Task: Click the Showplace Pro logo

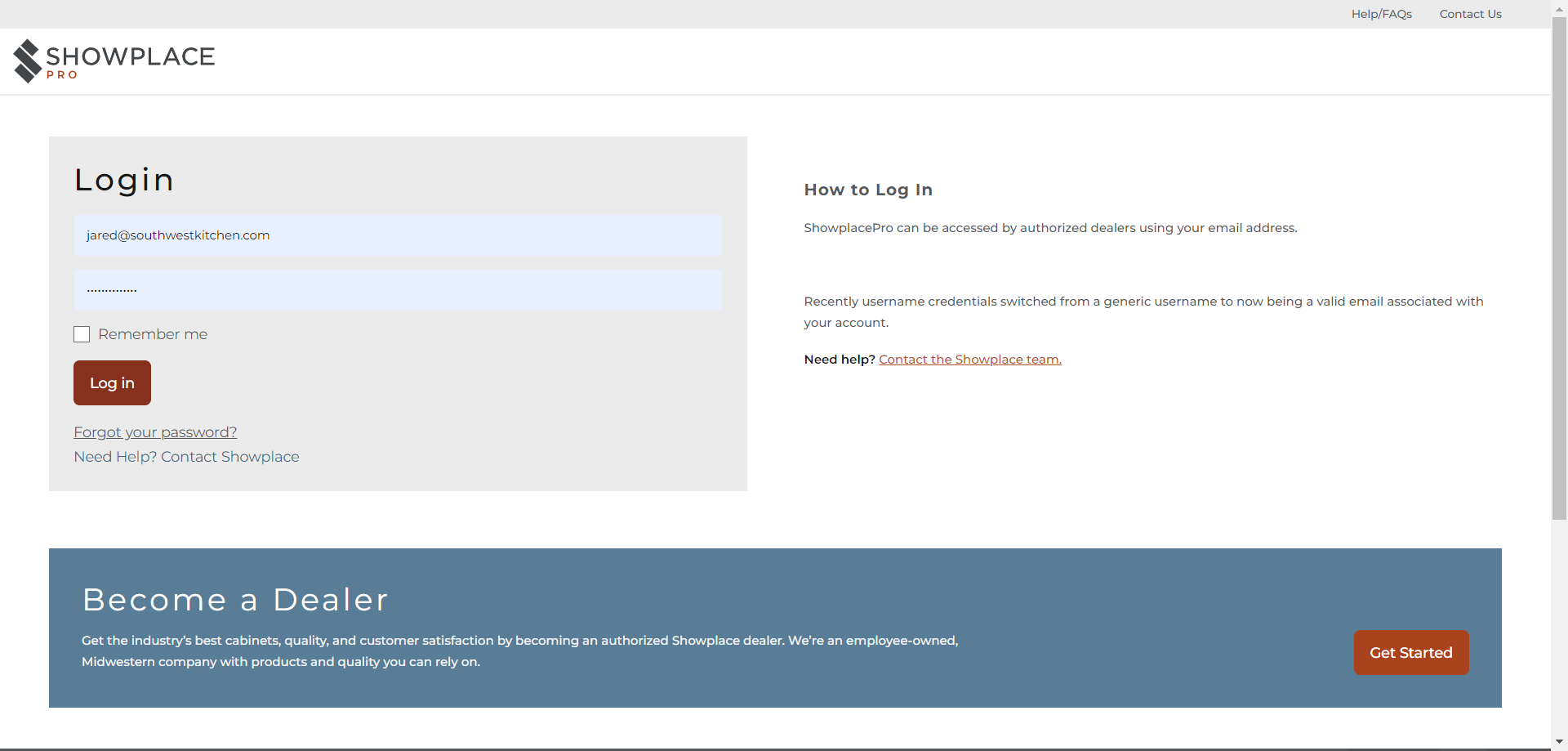Action: pyautogui.click(x=114, y=60)
